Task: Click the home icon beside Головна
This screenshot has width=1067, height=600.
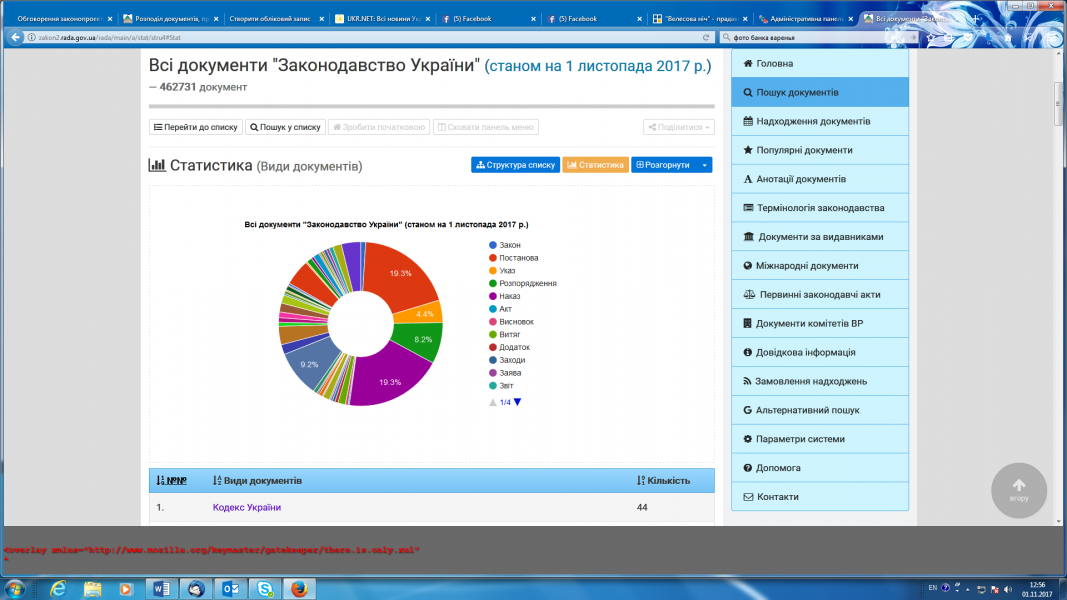Action: pos(748,64)
